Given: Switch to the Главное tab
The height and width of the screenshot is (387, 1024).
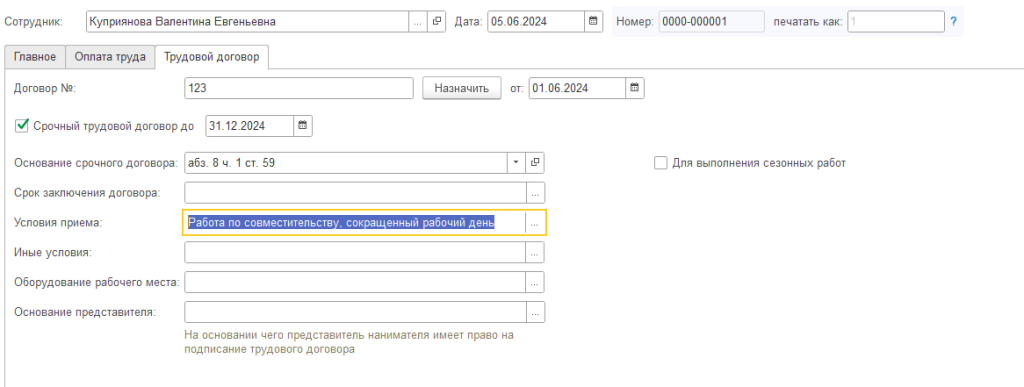Looking at the screenshot, I should (35, 57).
